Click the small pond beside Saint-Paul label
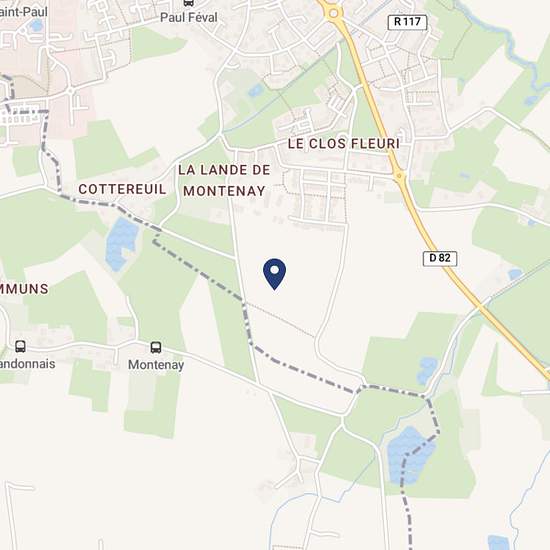The height and width of the screenshot is (550, 550). [36, 25]
